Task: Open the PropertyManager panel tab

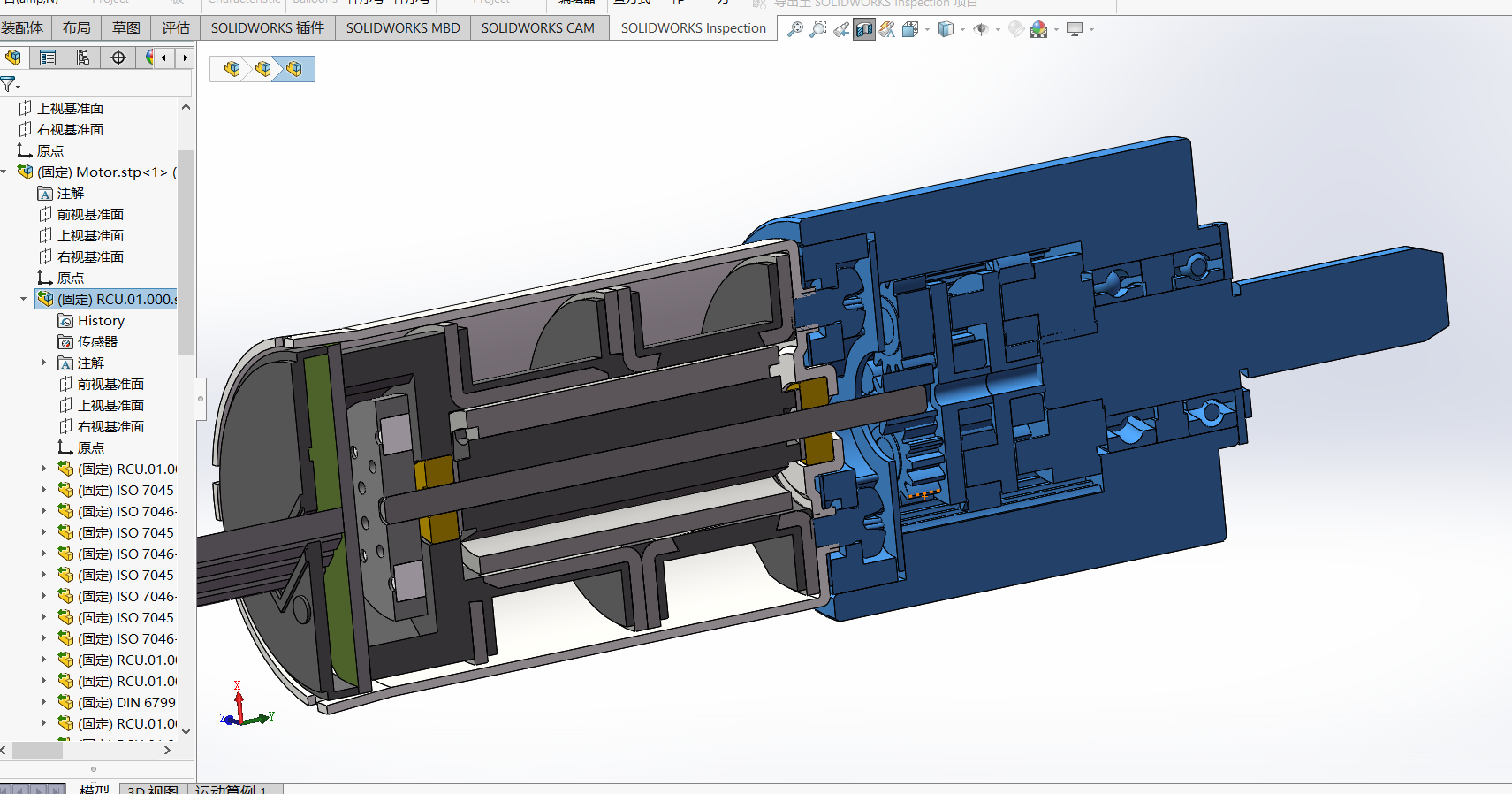Action: [48, 57]
